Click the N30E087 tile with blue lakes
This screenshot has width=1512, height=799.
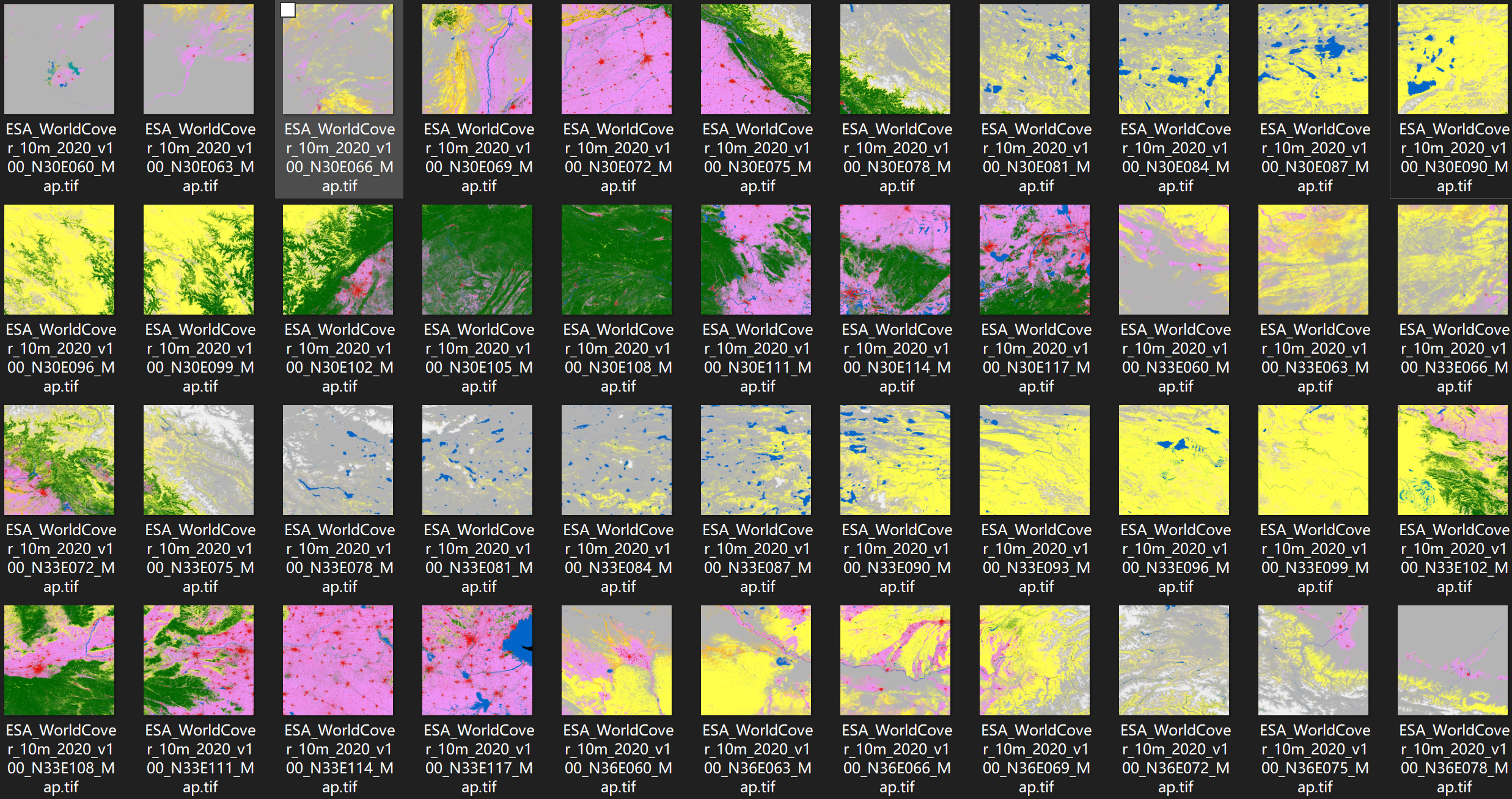1313,59
